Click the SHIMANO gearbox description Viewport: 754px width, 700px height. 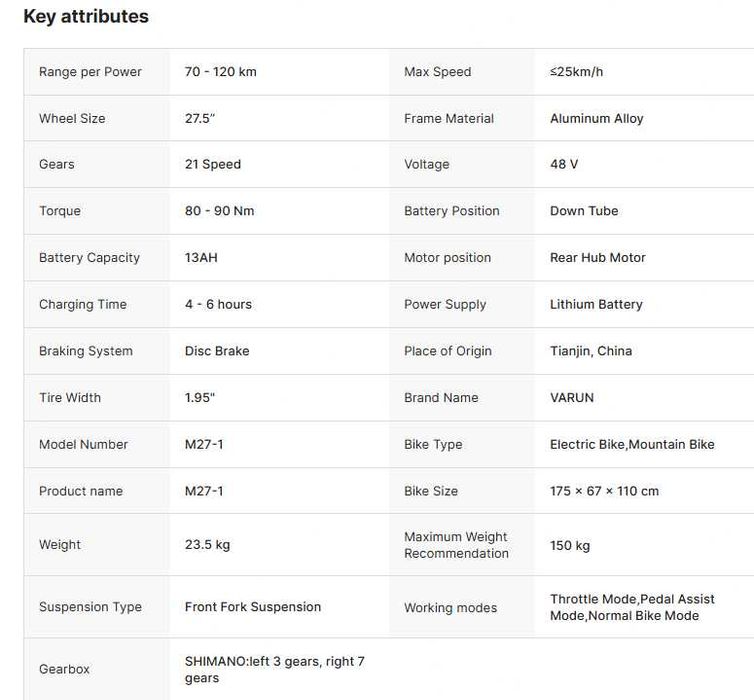tap(275, 669)
